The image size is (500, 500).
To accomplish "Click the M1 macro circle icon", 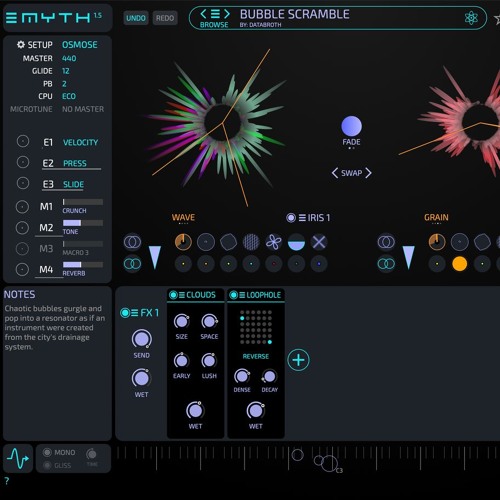I will pos(22,207).
